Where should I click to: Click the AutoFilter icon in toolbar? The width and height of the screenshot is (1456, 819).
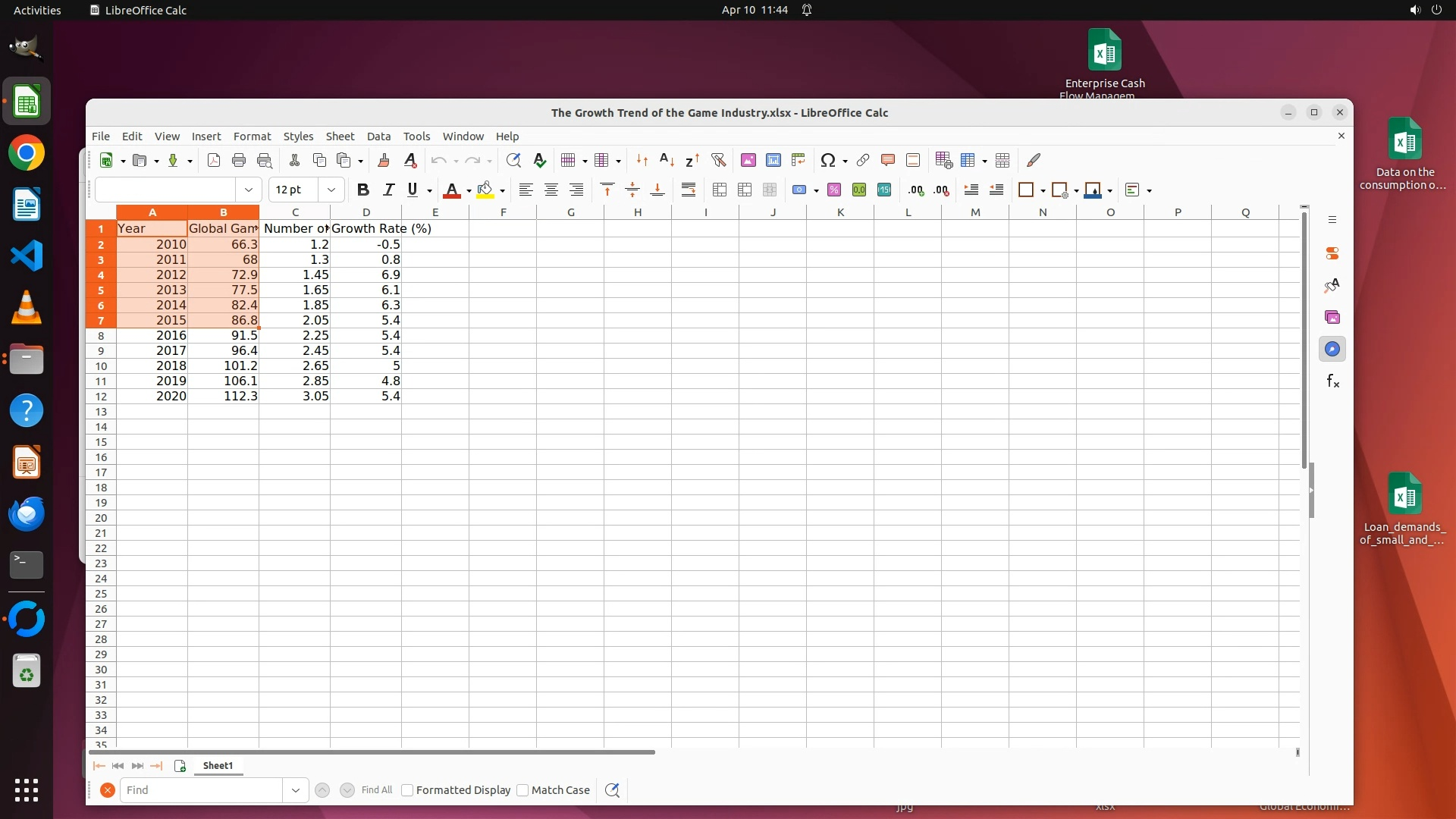(x=718, y=160)
